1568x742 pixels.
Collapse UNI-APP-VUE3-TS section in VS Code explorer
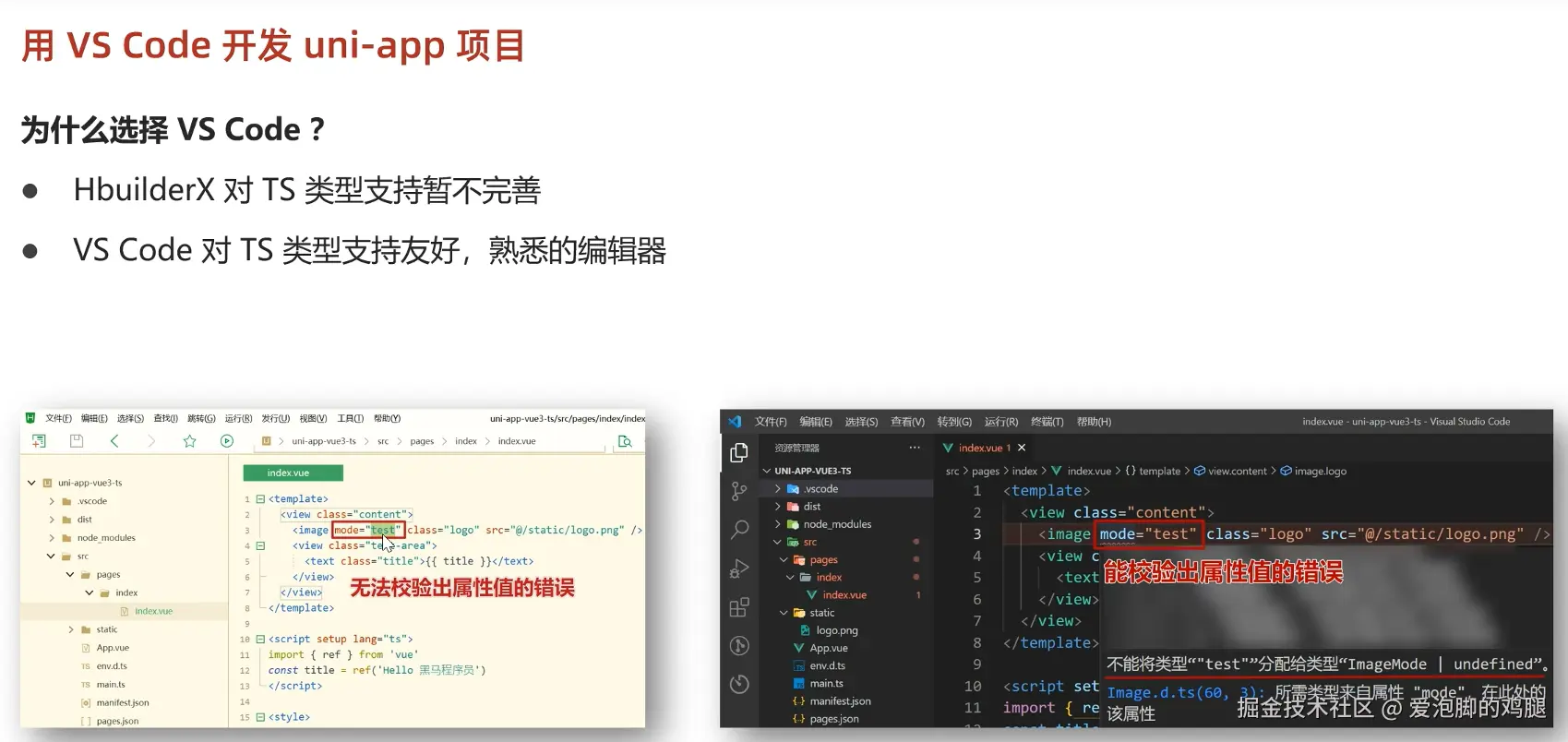767,471
